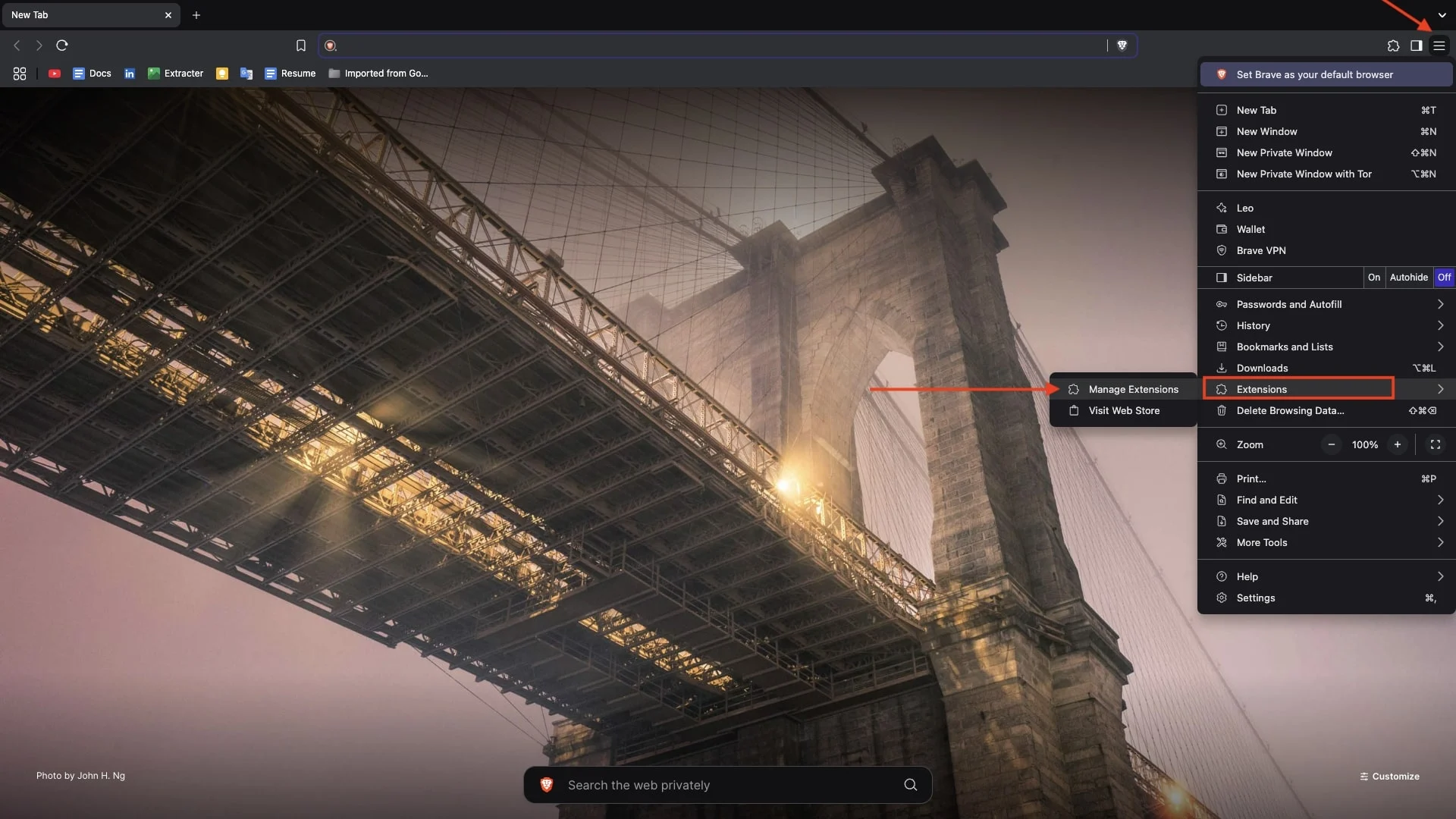Select Manage Extensions from submenu
1456x819 pixels.
click(1133, 389)
